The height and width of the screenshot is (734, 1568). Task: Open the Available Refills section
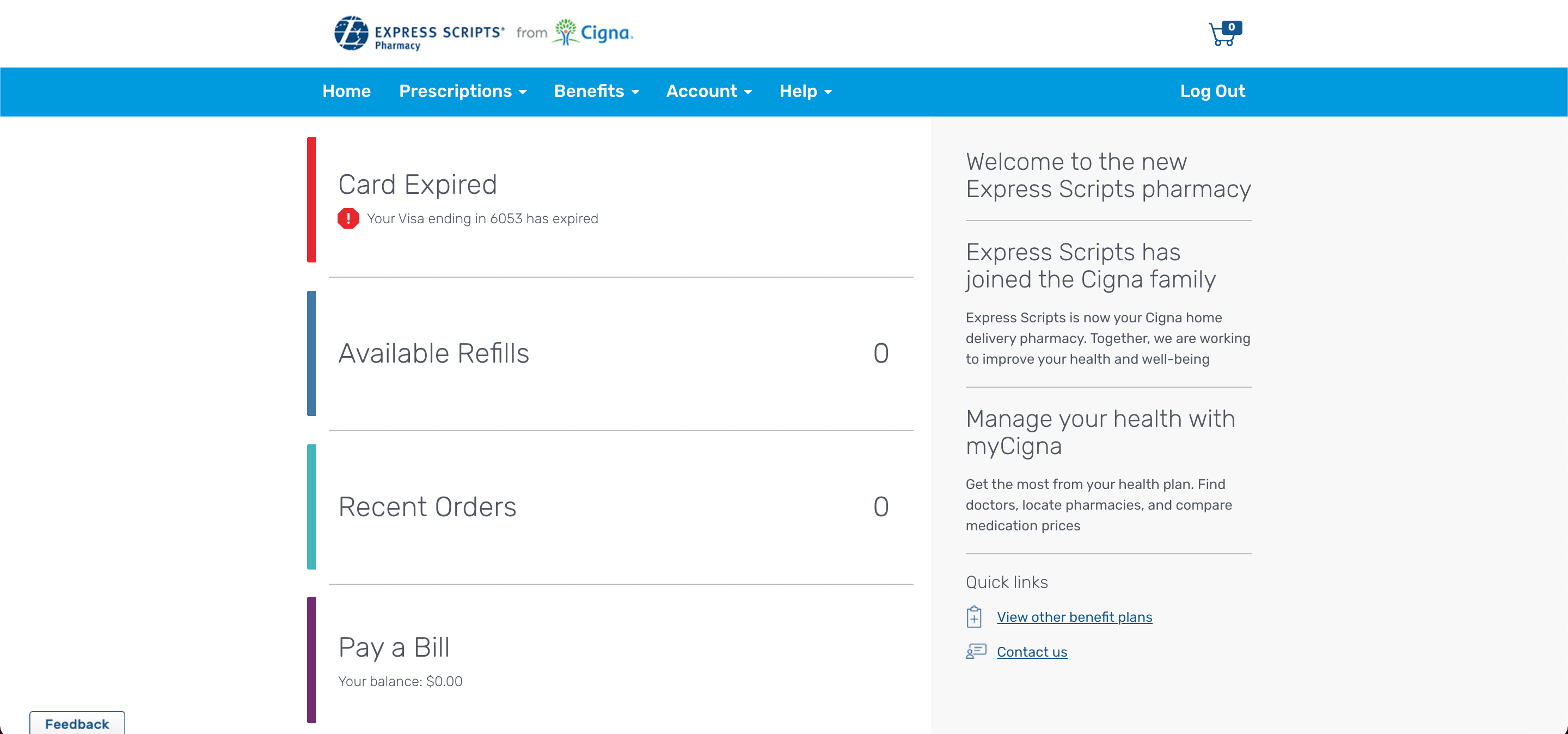click(433, 353)
